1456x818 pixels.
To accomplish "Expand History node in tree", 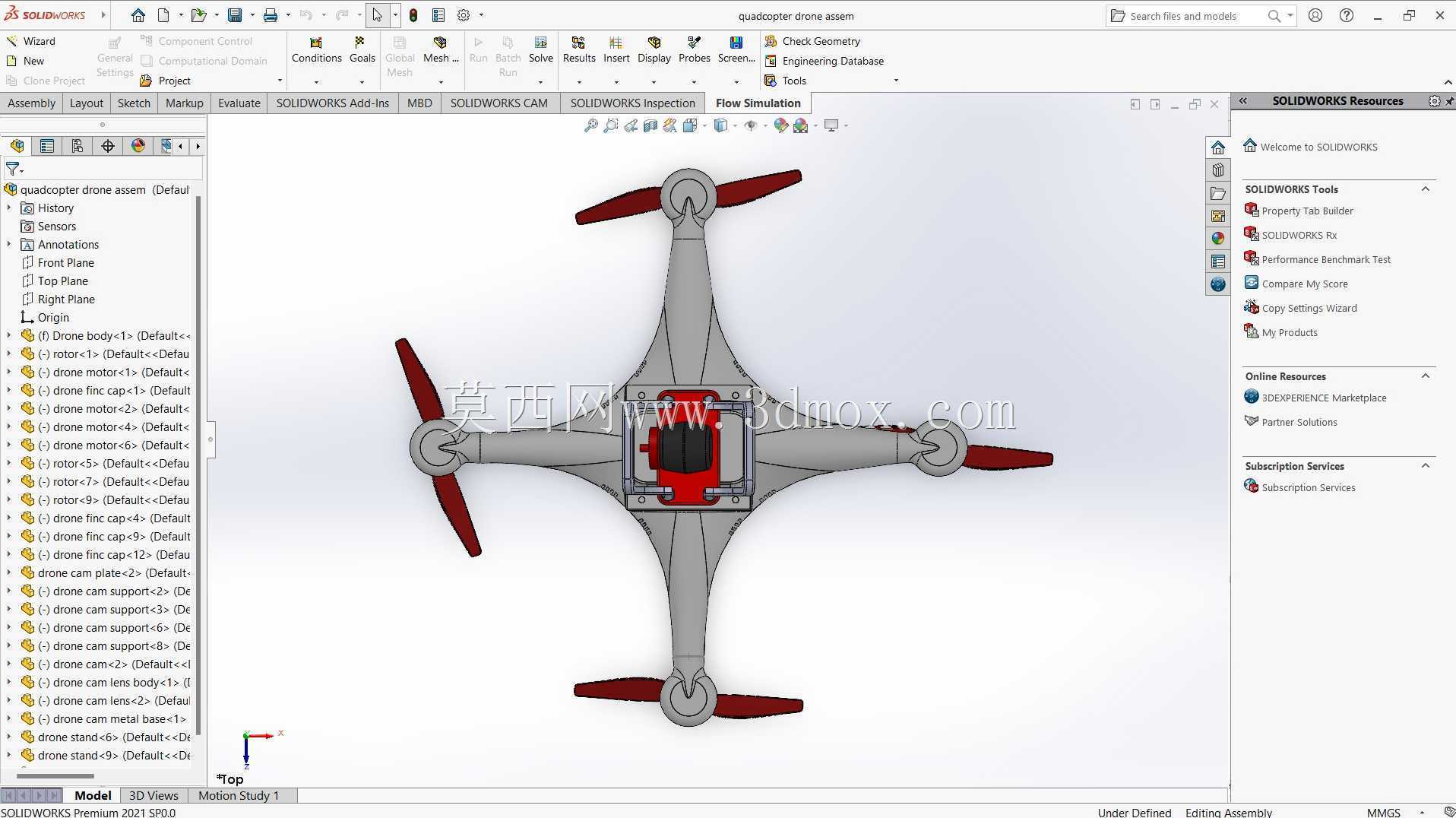I will 9,208.
